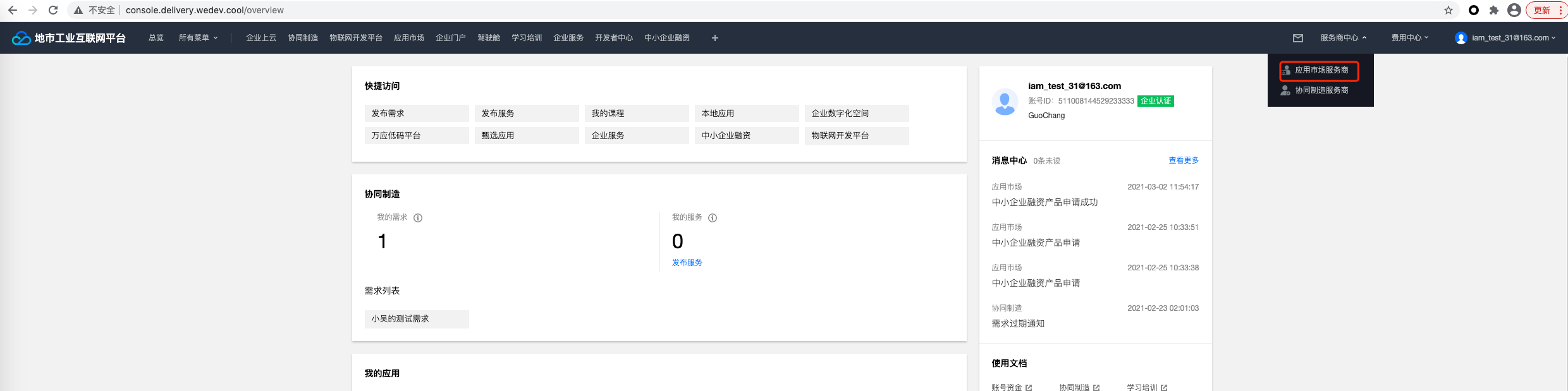Add a menu with the plus icon

pyautogui.click(x=715, y=38)
